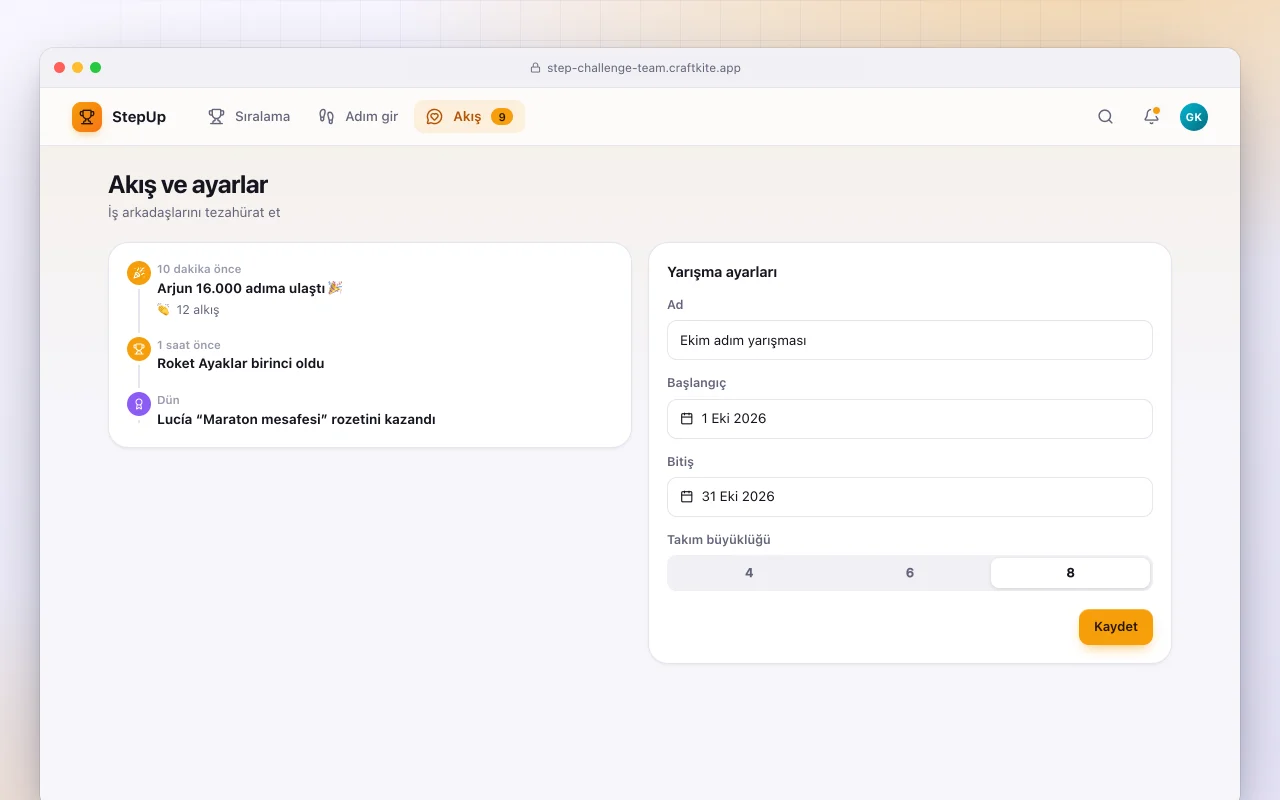Click the purple badge icon beside Lucía's entry
This screenshot has width=1280, height=800.
click(139, 404)
